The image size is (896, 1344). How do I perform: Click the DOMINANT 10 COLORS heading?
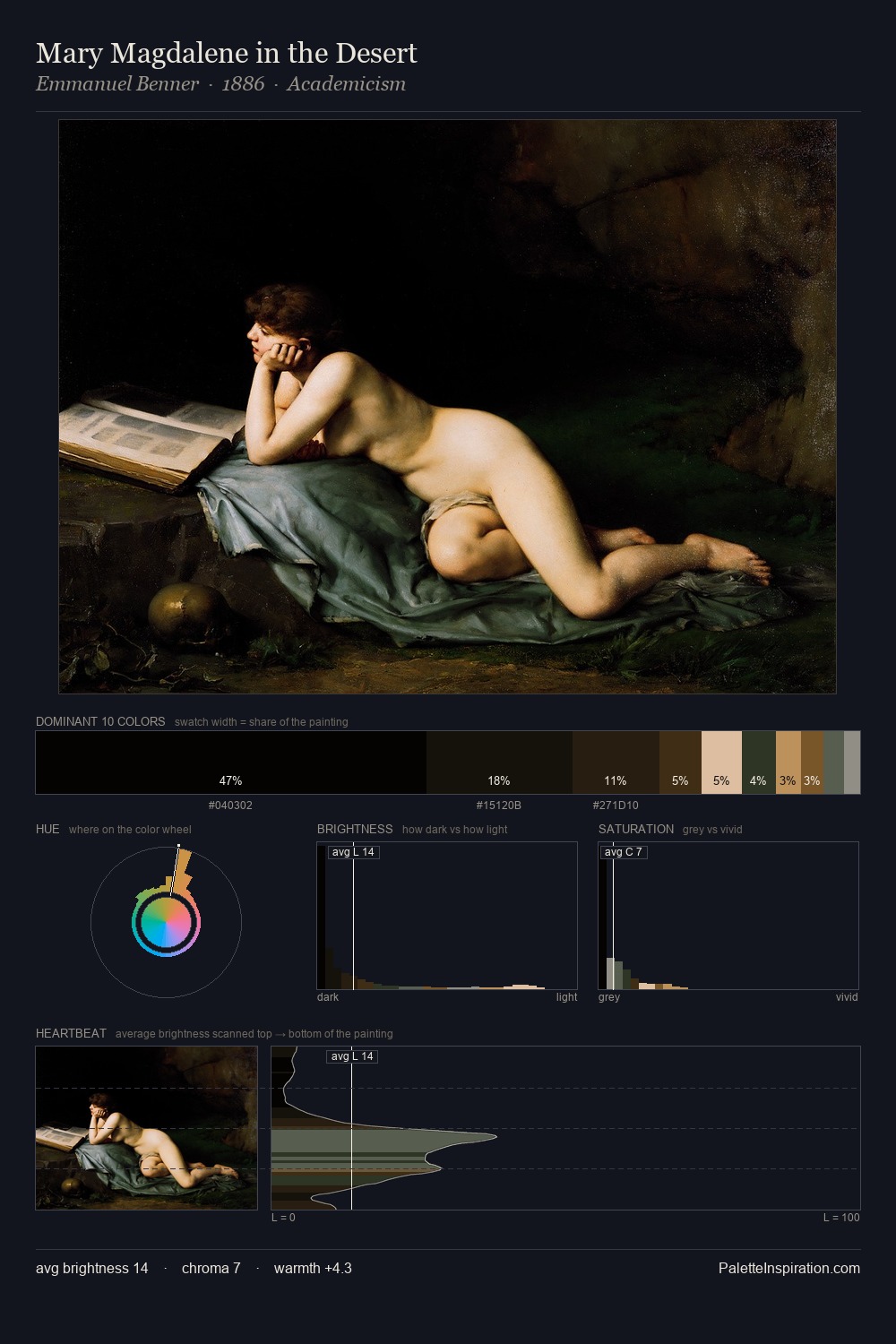[100, 721]
